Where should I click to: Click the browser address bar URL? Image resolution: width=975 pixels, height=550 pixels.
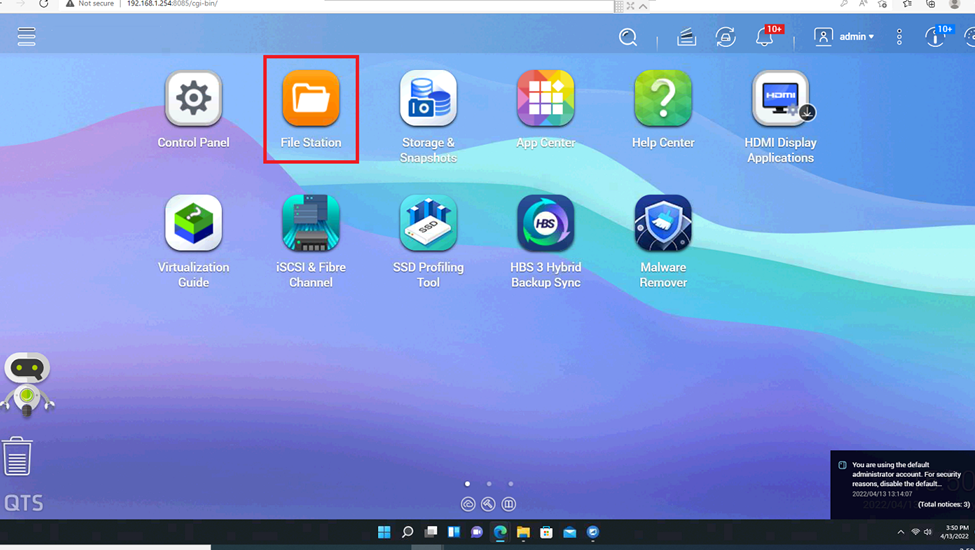point(172,4)
